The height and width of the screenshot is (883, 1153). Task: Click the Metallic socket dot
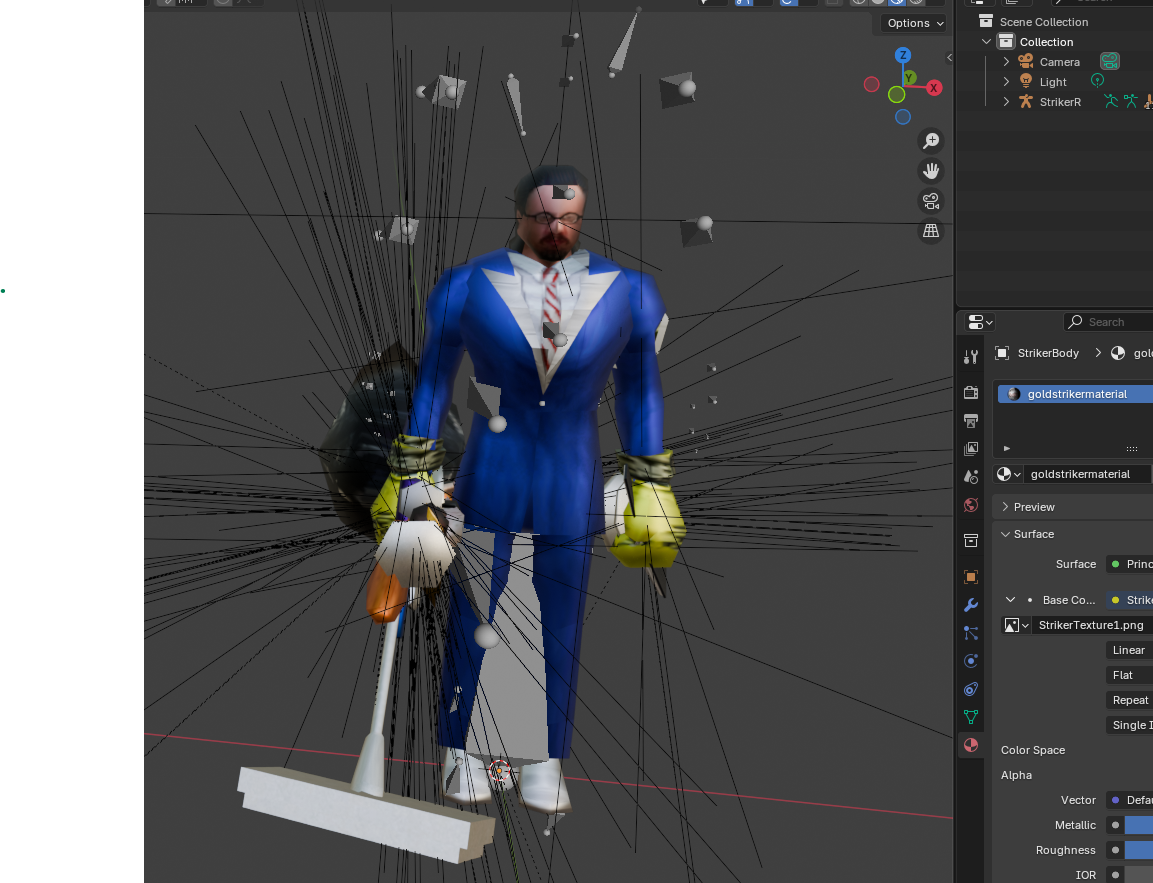(x=1115, y=825)
